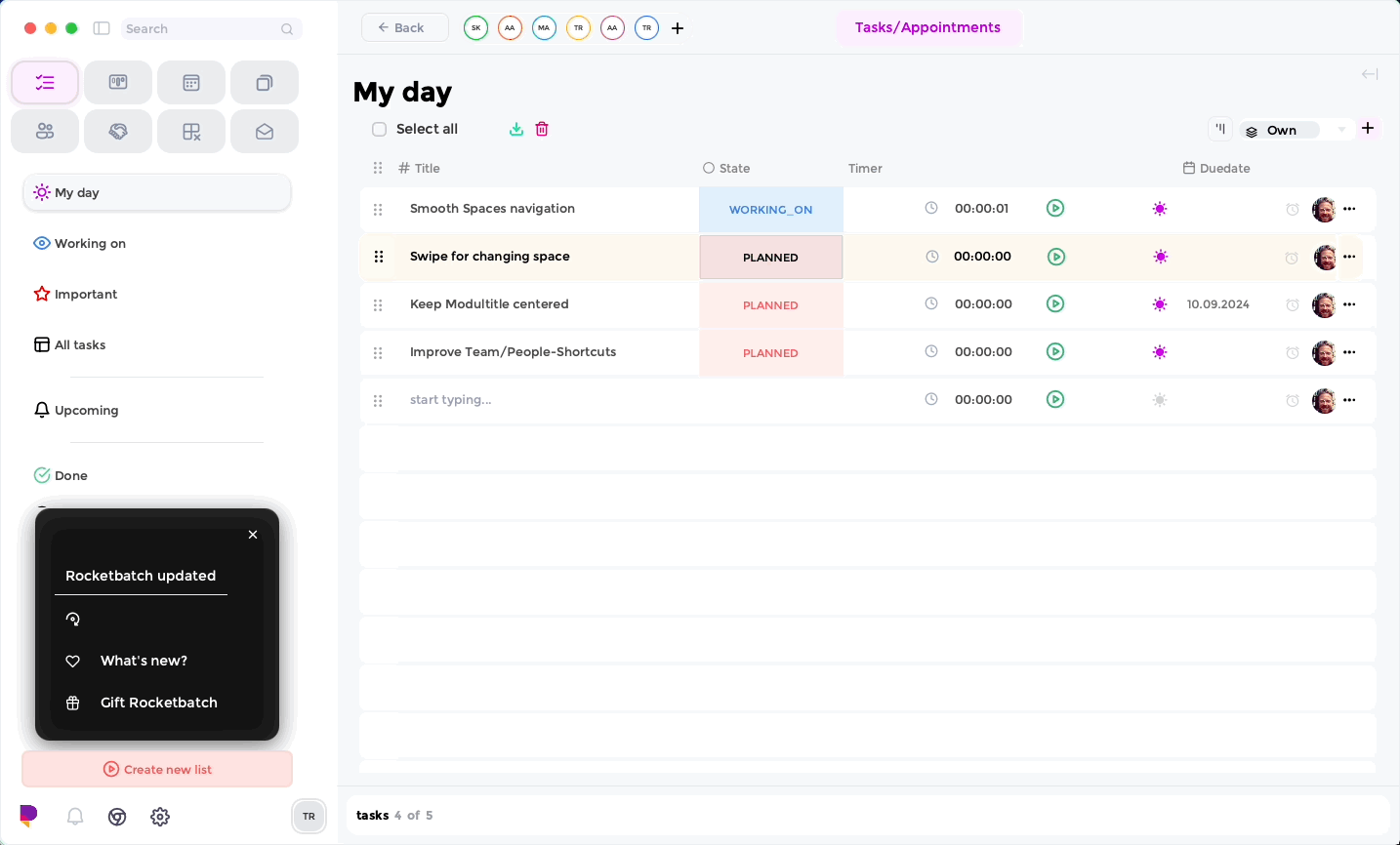Open PLANNED state of Swipe for changing space
Image resolution: width=1400 pixels, height=845 pixels.
tap(770, 258)
